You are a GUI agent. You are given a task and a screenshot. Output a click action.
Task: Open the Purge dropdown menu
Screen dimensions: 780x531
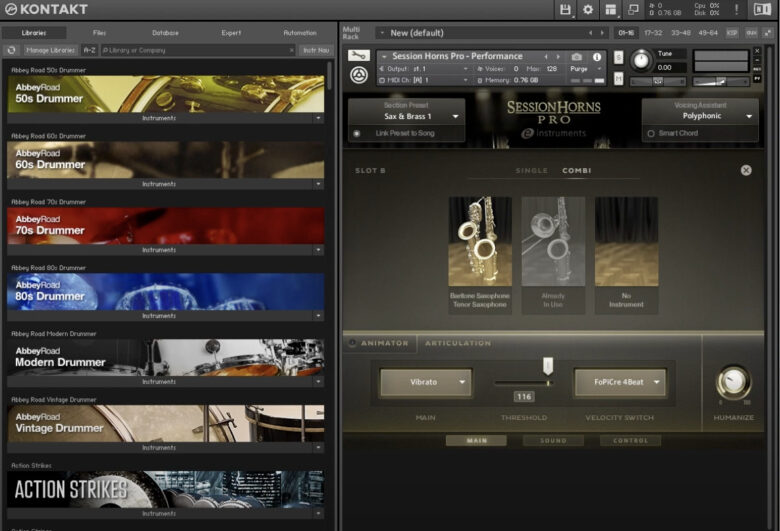pos(586,69)
